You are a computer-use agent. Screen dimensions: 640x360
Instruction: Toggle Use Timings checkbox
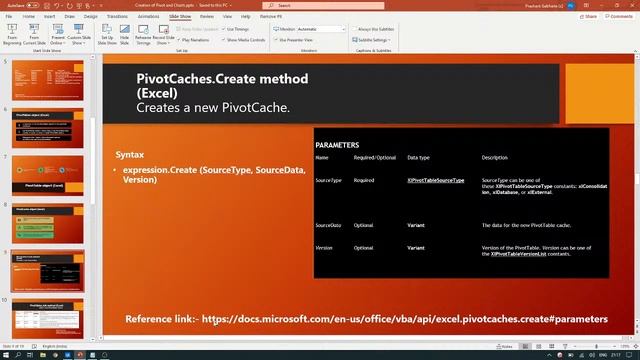click(235, 29)
